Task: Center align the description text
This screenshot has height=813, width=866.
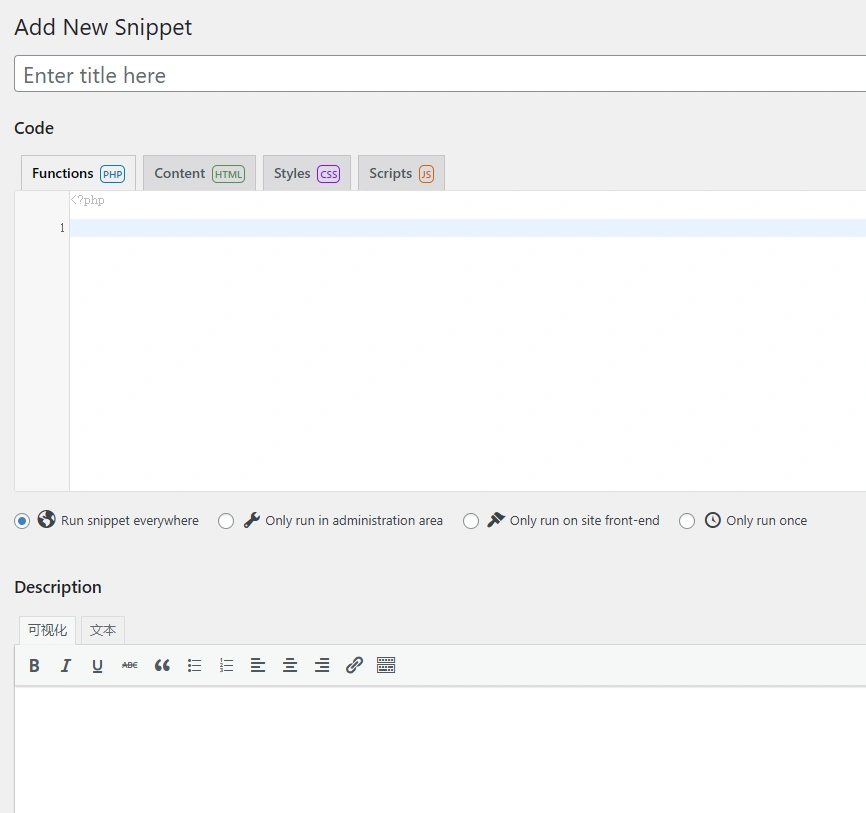Action: (290, 665)
